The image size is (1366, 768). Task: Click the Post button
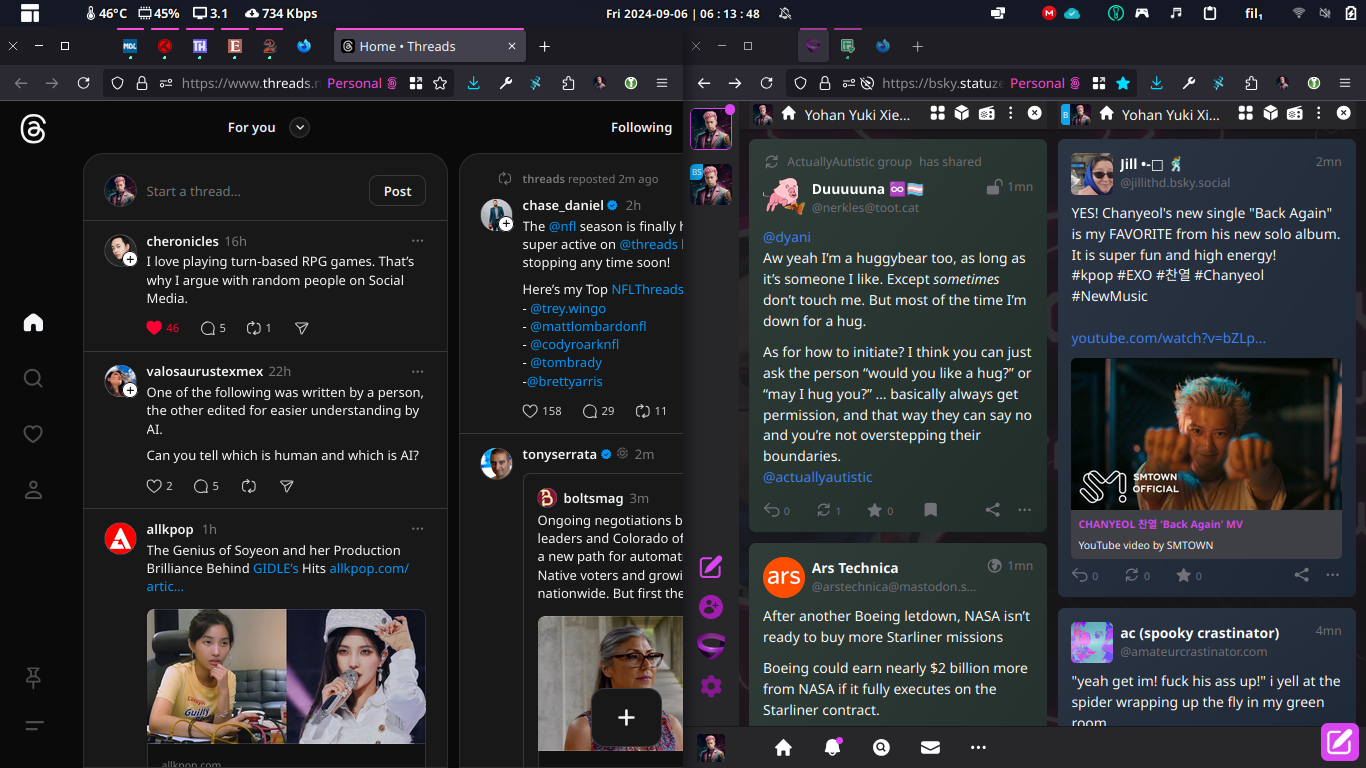tap(397, 191)
